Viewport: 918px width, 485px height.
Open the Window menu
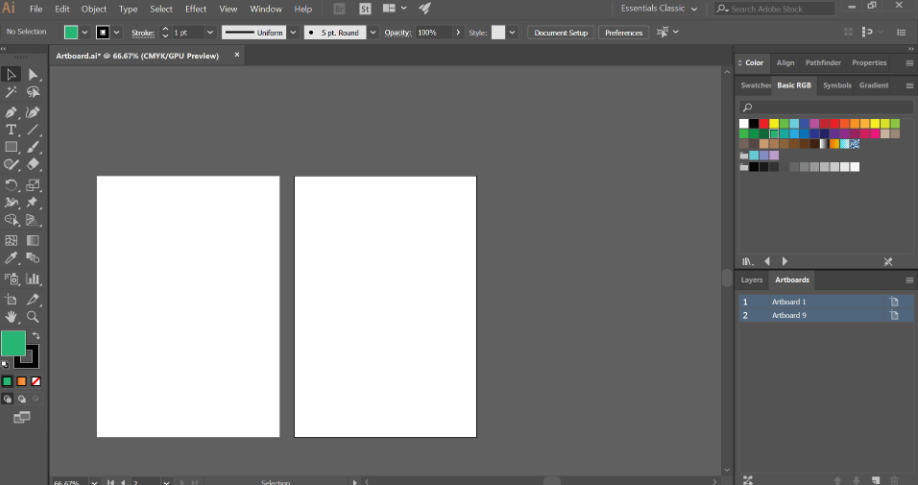tap(266, 9)
